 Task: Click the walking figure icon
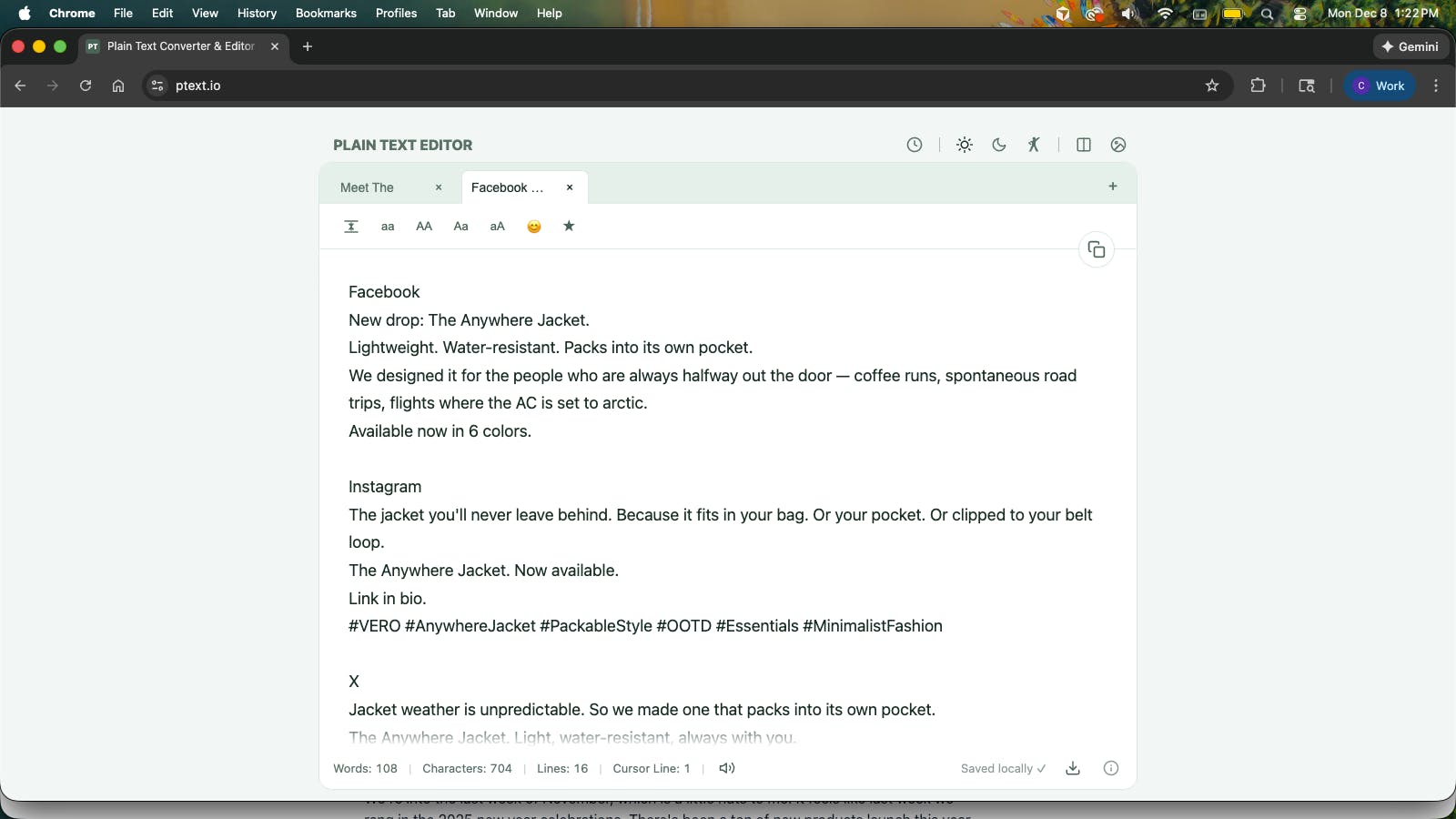point(1034,145)
